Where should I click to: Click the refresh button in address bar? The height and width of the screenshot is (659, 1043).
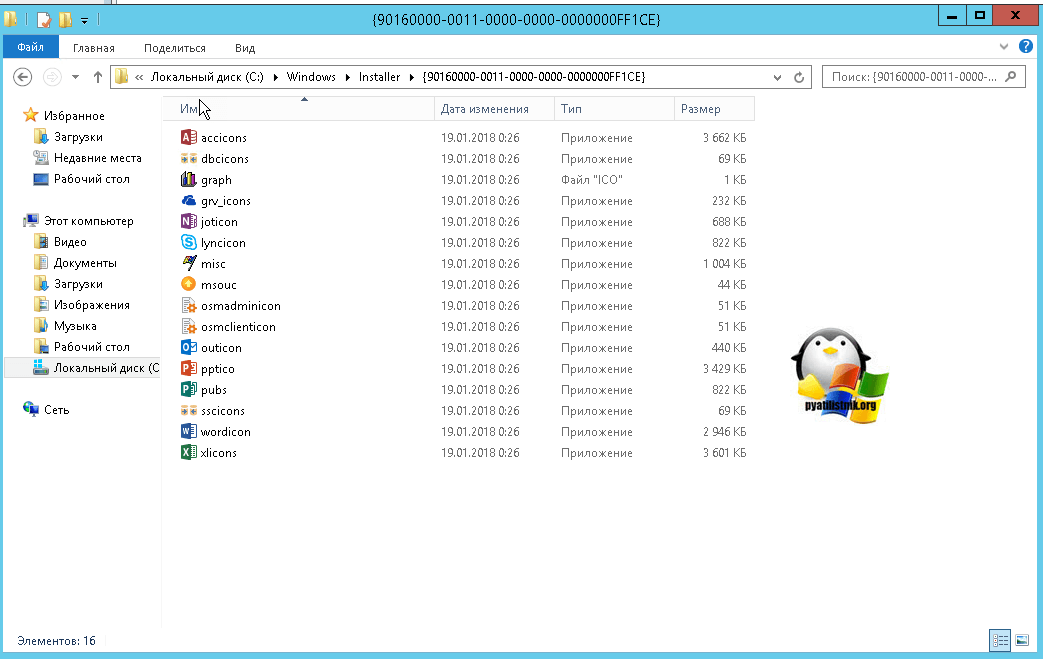pos(799,77)
